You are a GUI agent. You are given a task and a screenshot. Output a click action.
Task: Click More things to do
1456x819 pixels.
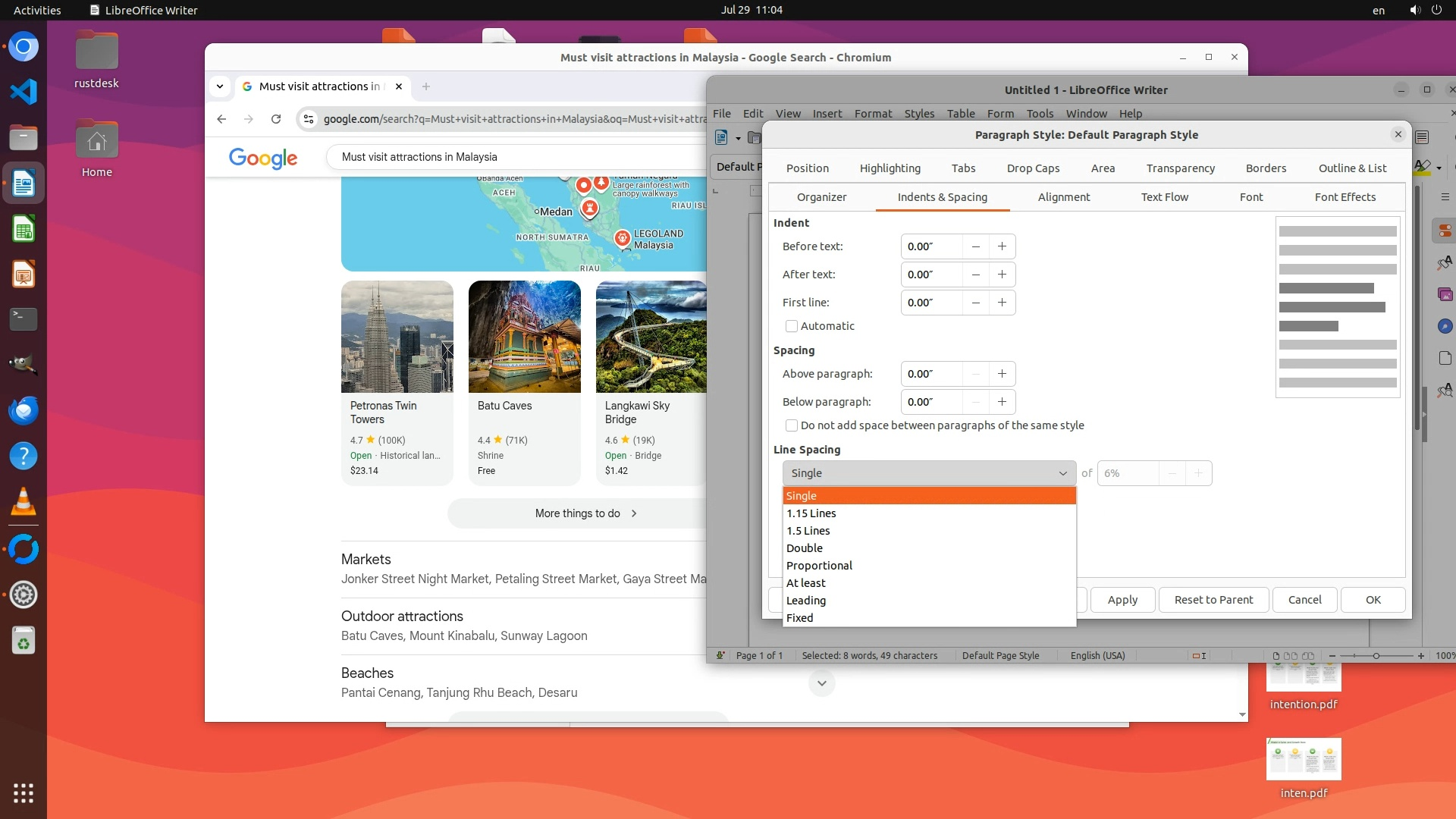point(585,513)
